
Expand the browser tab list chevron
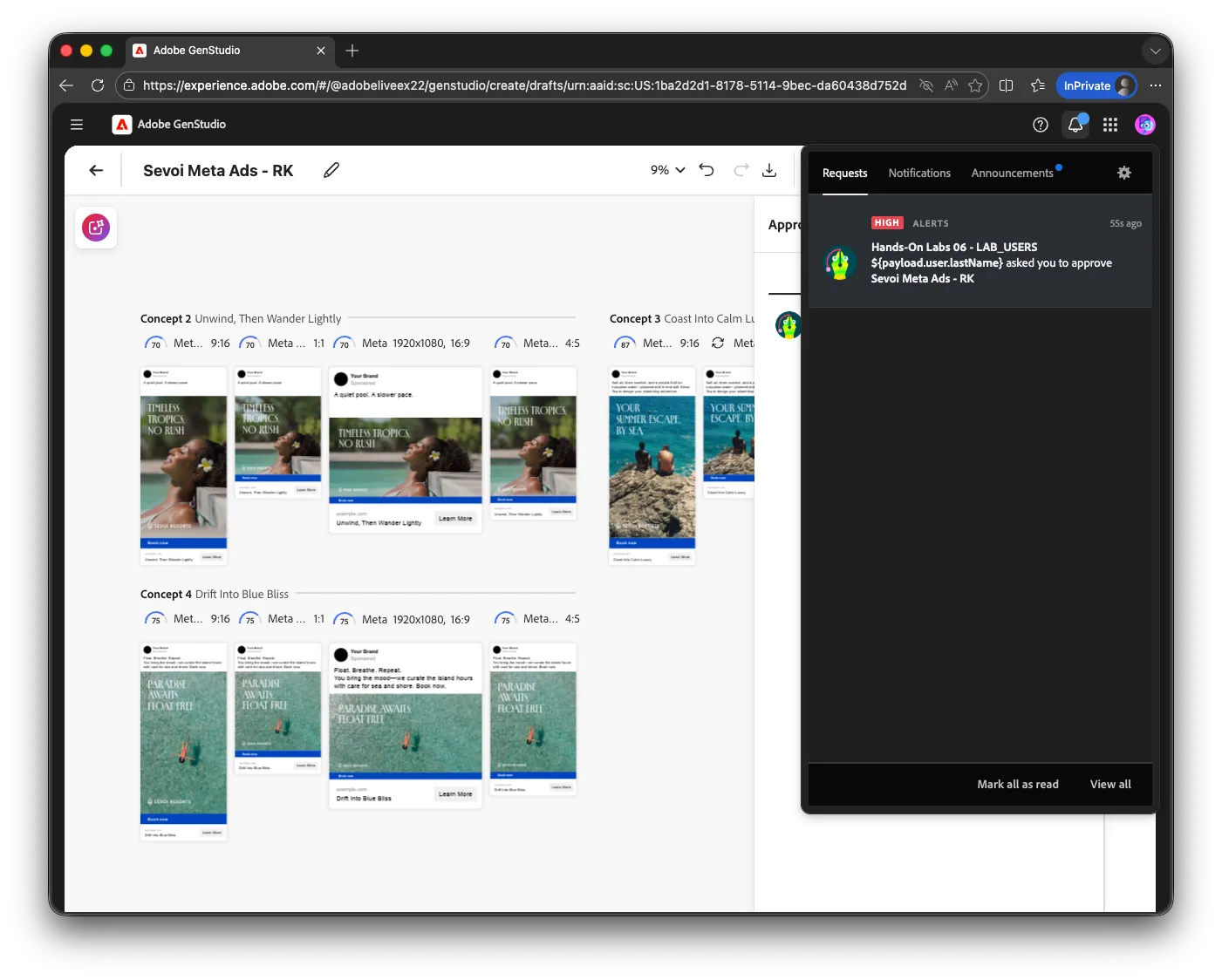pos(1156,51)
